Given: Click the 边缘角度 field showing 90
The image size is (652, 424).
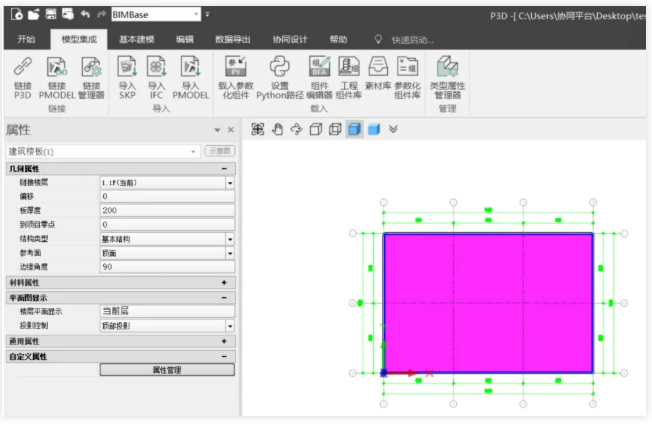Looking at the screenshot, I should [167, 267].
